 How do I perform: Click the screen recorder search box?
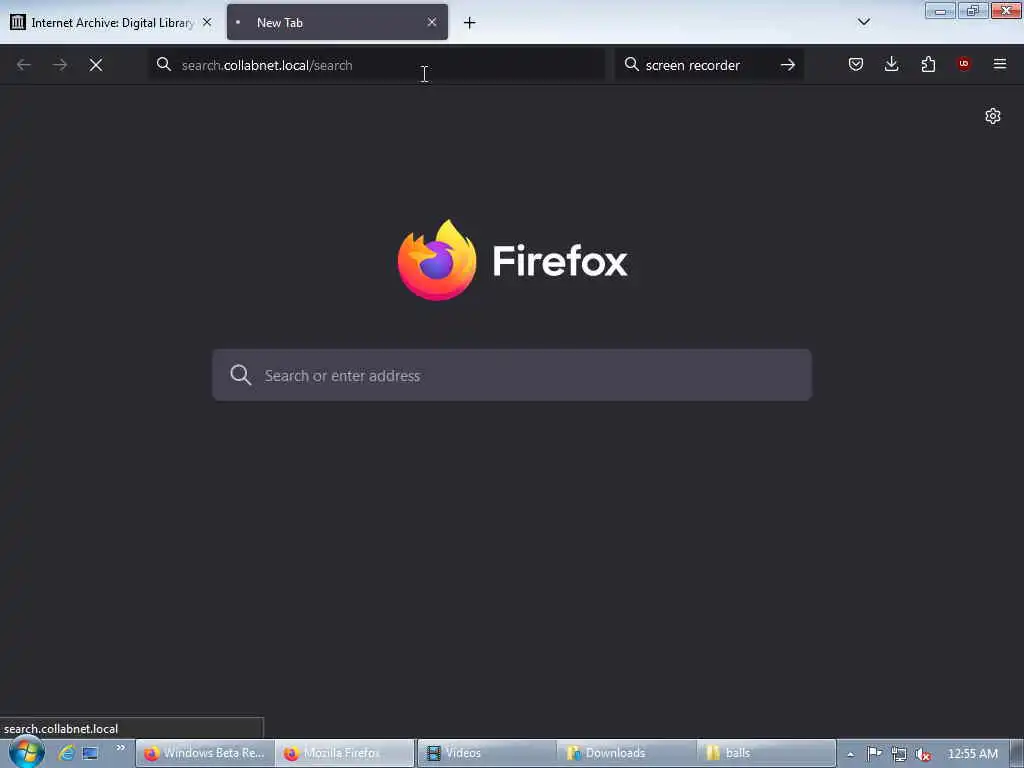tap(709, 65)
